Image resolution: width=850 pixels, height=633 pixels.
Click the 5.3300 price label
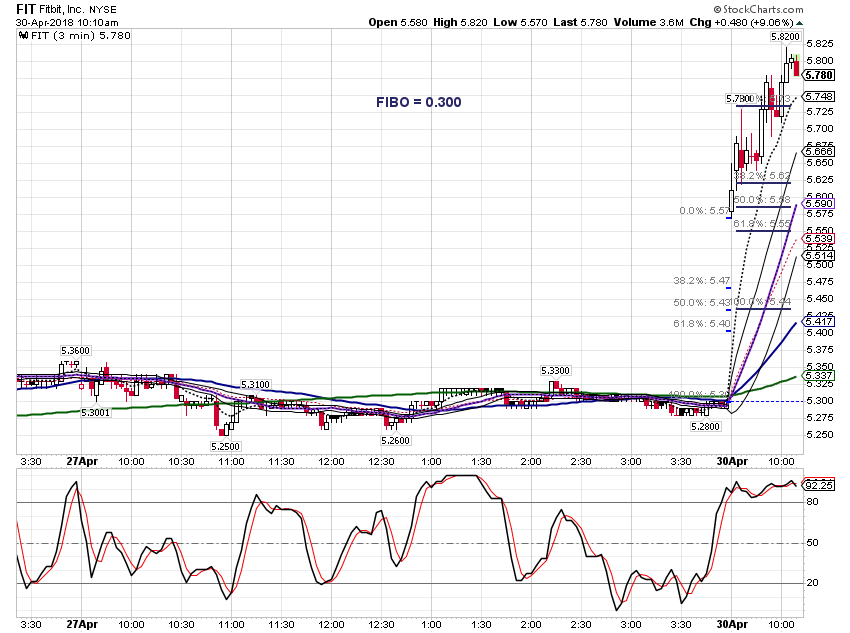556,370
